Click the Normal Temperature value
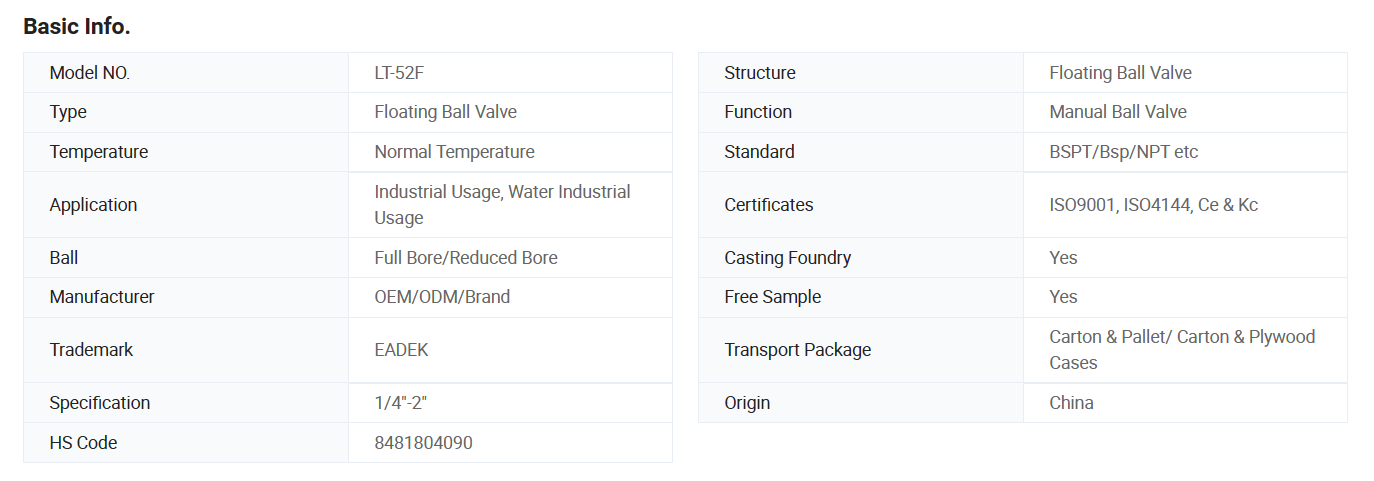 click(454, 152)
